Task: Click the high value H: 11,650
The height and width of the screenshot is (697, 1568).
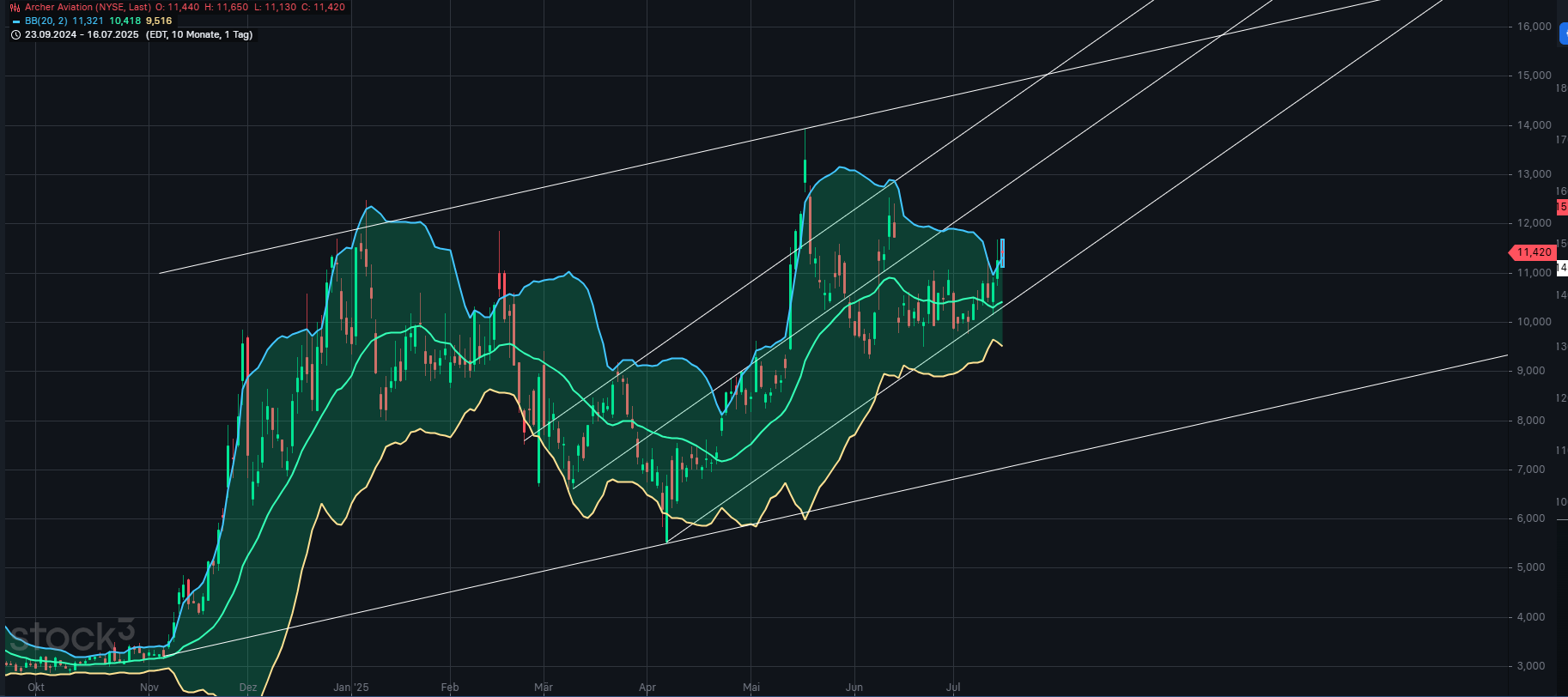Action: [226, 7]
